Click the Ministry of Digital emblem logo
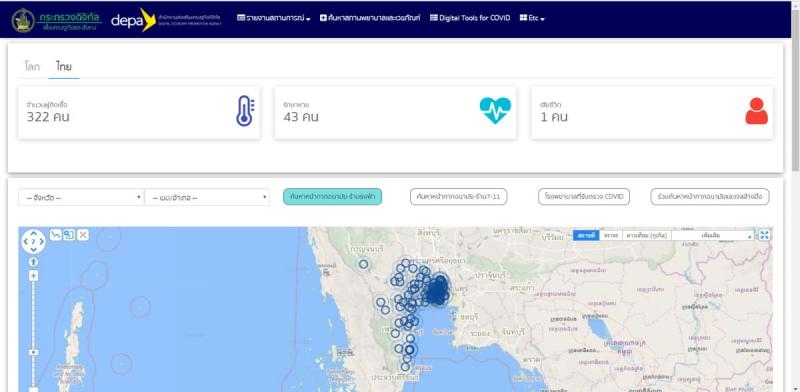 (23, 20)
